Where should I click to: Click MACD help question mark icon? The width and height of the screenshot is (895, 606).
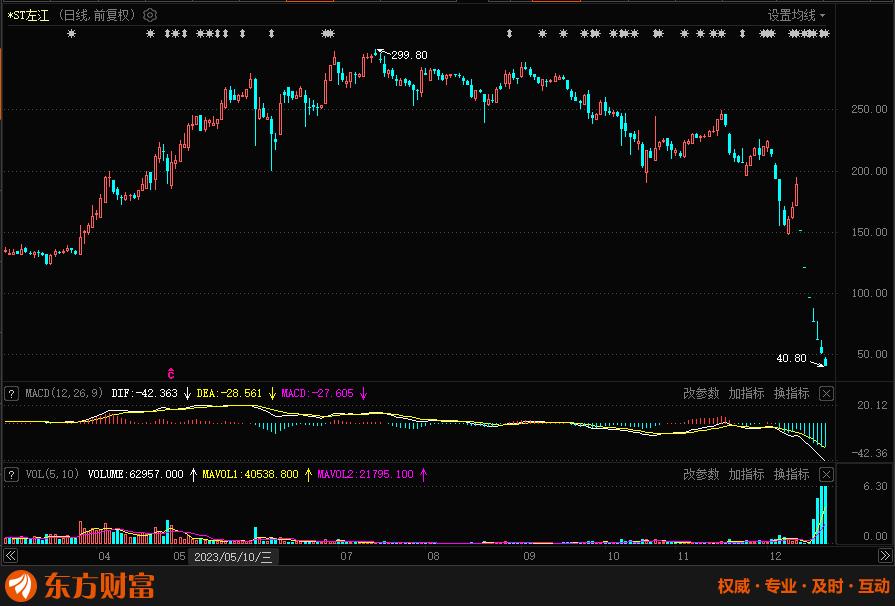[x=11, y=394]
